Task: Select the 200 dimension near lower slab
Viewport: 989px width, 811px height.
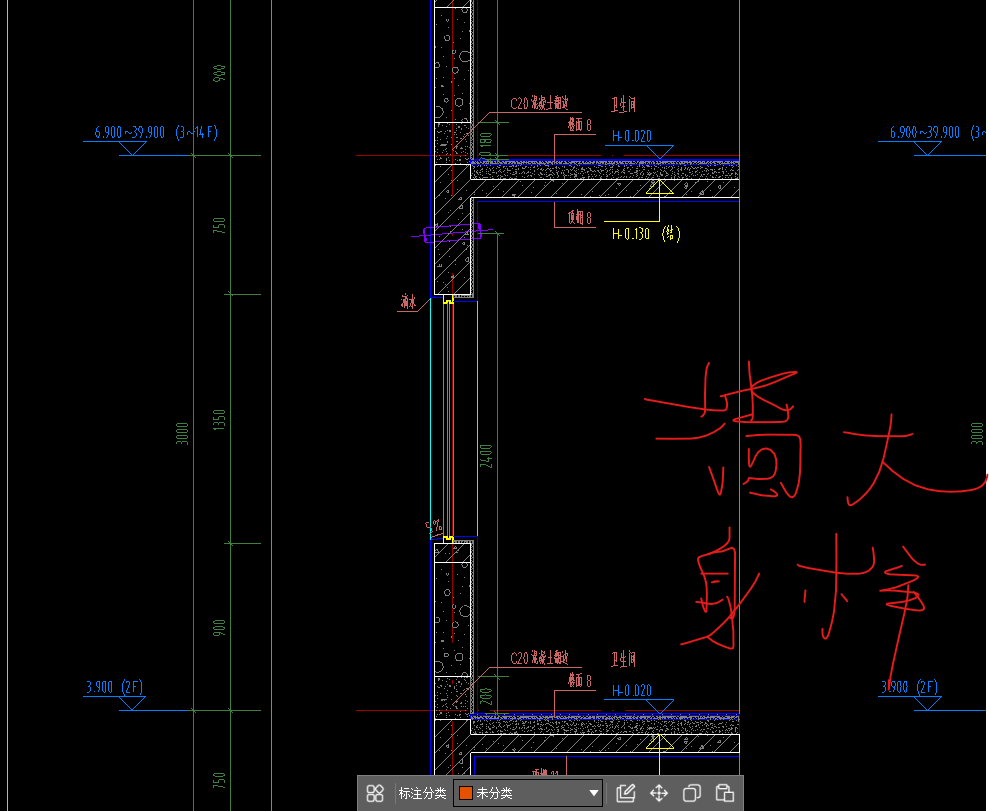Action: tap(486, 696)
